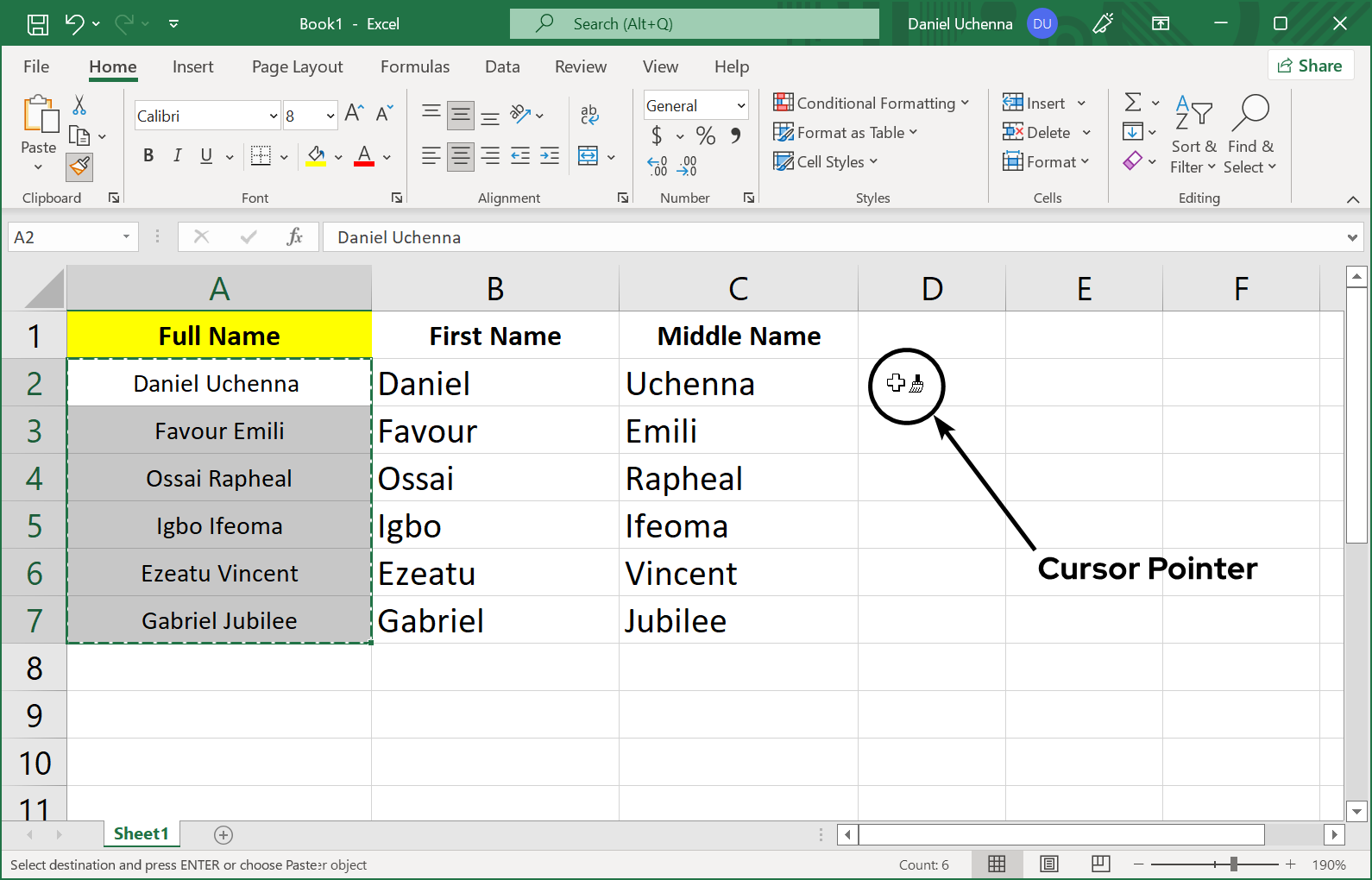The width and height of the screenshot is (1372, 880).
Task: Click the AutoSum sigma icon
Action: 1133,103
